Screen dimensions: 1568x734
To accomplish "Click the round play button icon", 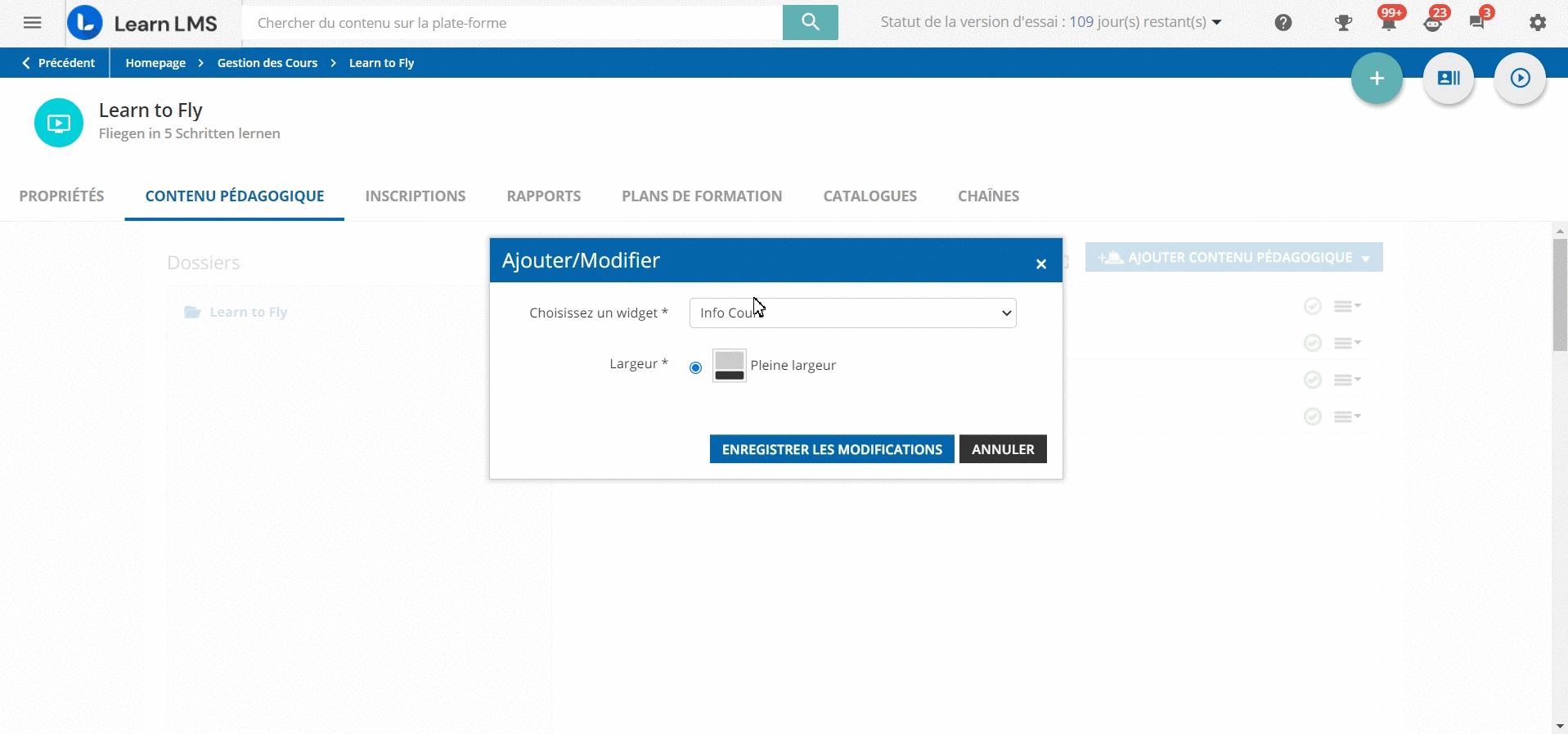I will coord(1520,79).
